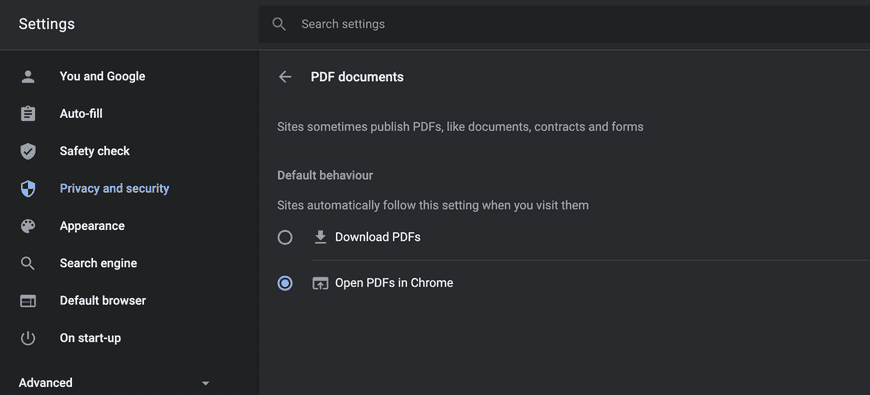Screen dimensions: 870x395
Task: Click the Open PDFs in Chrome label
Action: coord(394,283)
